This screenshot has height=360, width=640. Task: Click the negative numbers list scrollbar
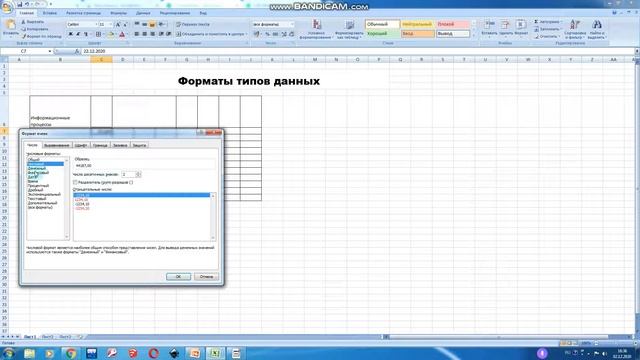pos(213,216)
